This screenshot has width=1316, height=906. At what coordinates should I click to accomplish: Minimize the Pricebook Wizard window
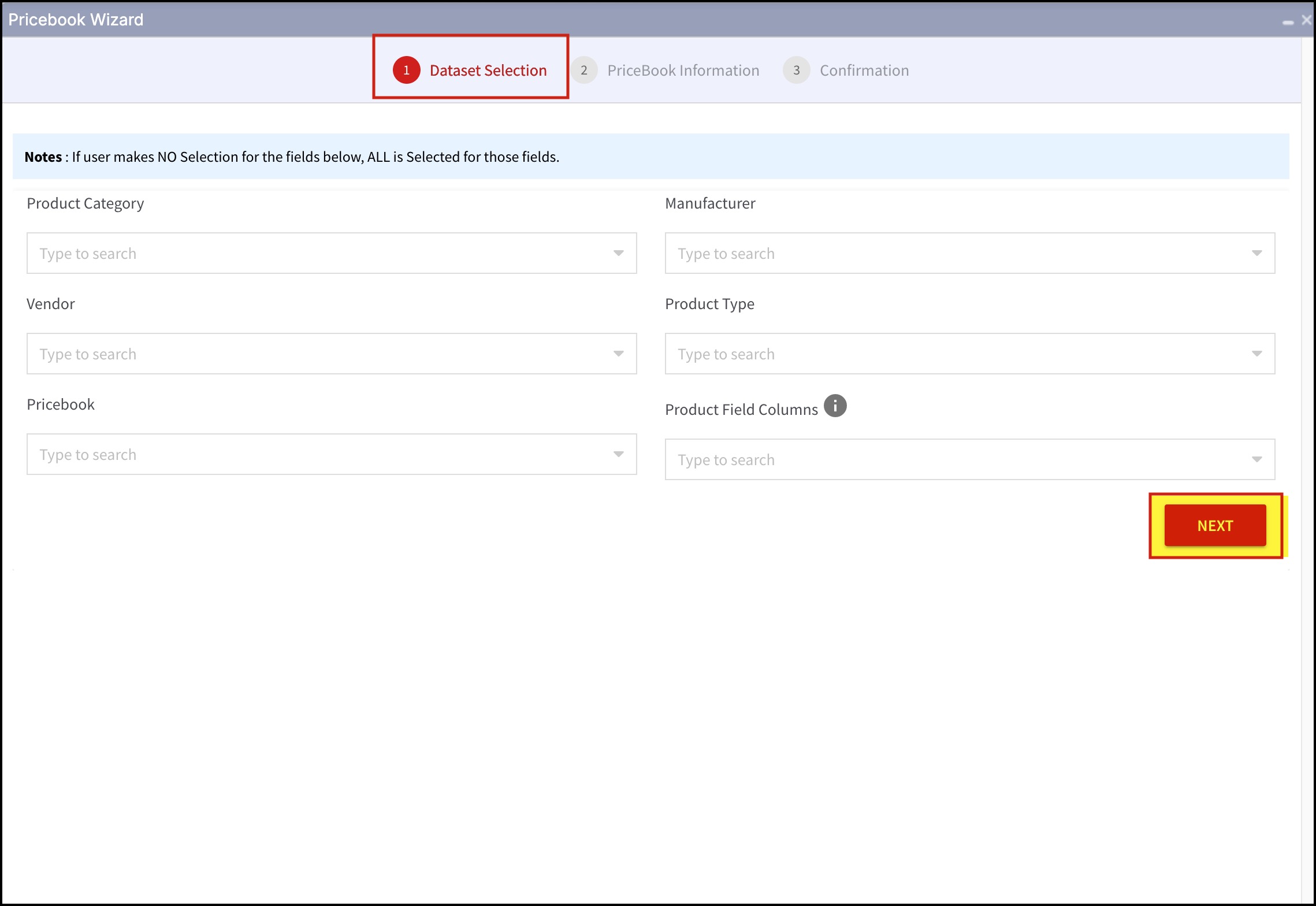(1288, 22)
